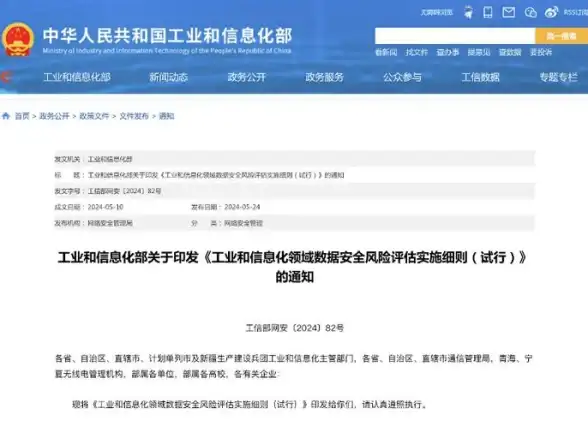Viewport: 588px width, 423px height.
Task: Select the 查办事 quick link
Action: [448, 52]
